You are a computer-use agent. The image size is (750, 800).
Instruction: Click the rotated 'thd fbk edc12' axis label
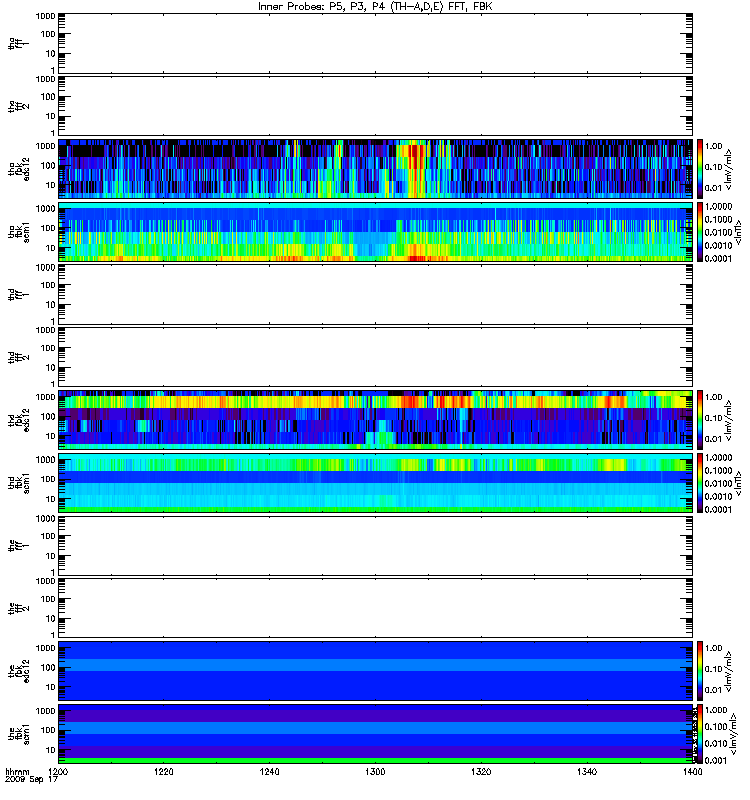(19, 420)
